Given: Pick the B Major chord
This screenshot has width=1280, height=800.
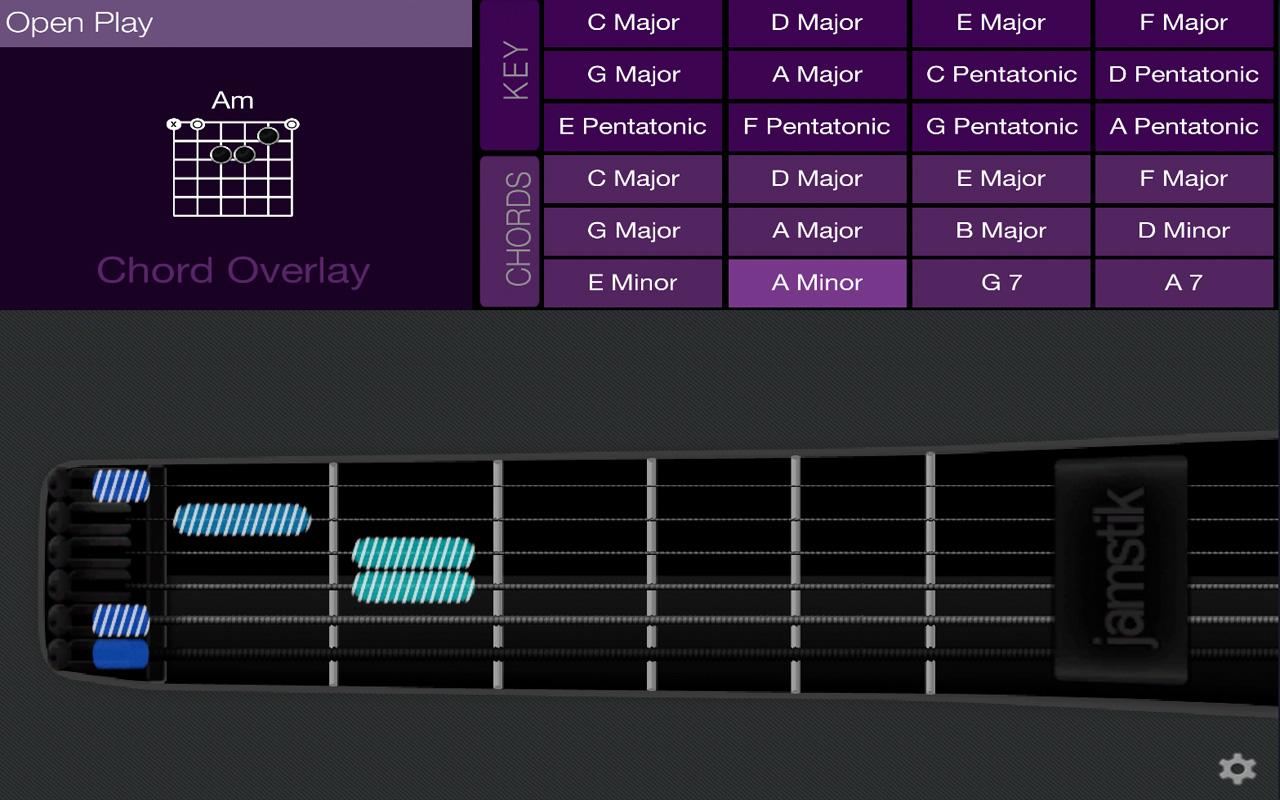Looking at the screenshot, I should [1001, 231].
